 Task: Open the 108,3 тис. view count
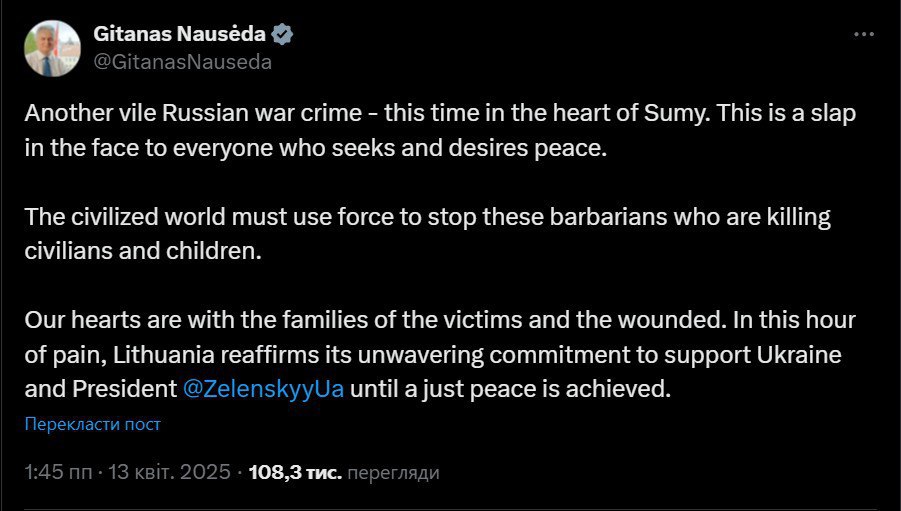[294, 471]
